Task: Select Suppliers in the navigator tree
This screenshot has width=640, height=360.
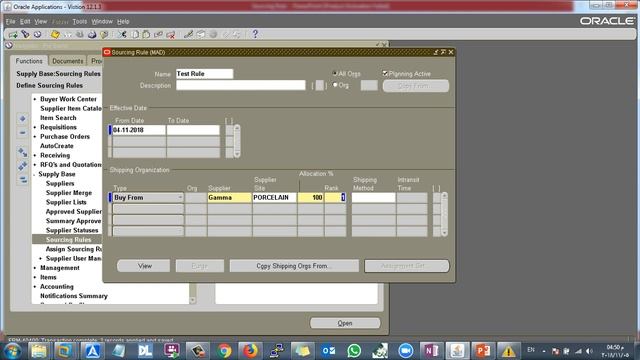Action: click(x=60, y=184)
